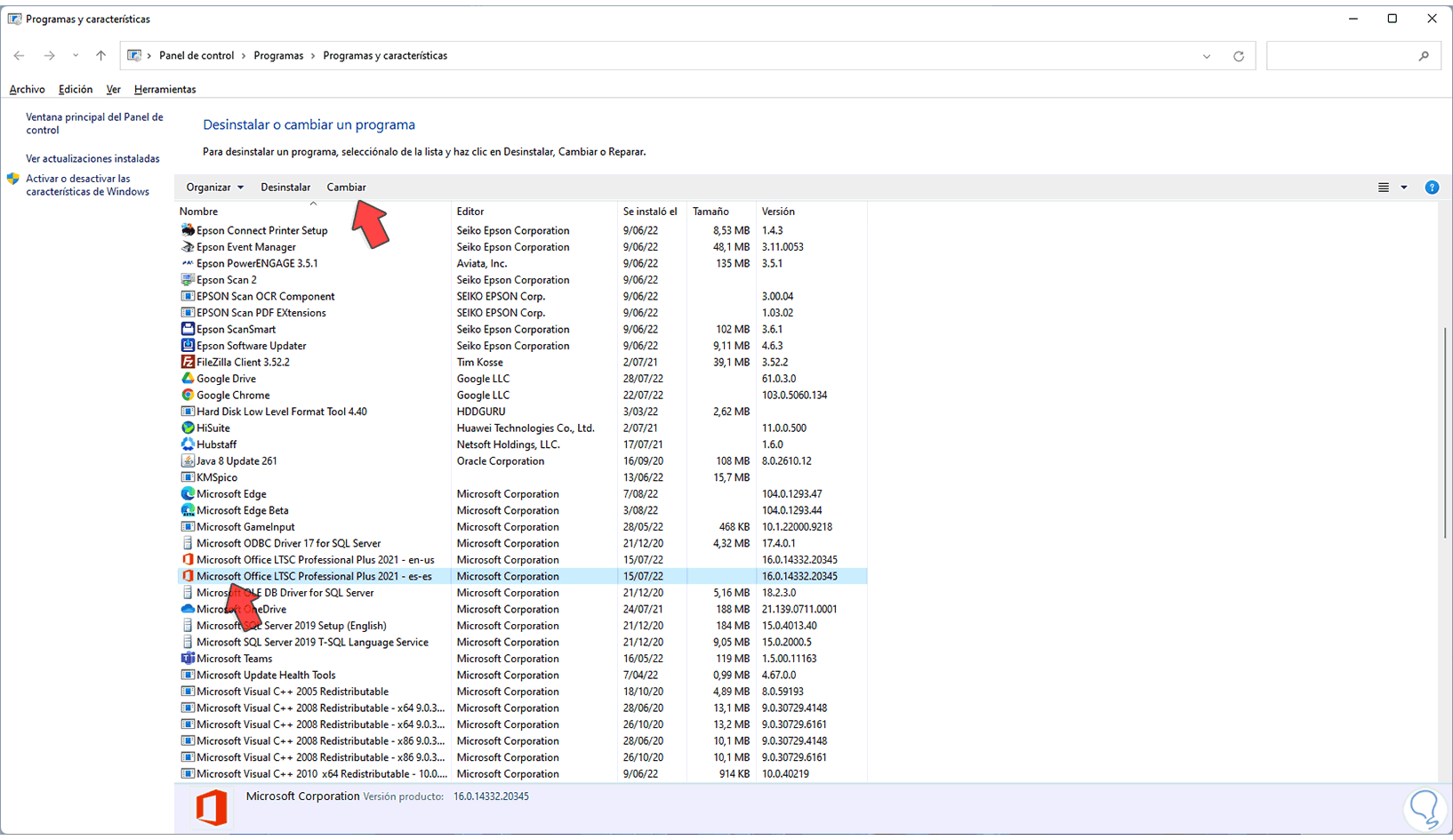Expand the breadcrumb chevron after Panel de control
1453x840 pixels.
(x=244, y=56)
